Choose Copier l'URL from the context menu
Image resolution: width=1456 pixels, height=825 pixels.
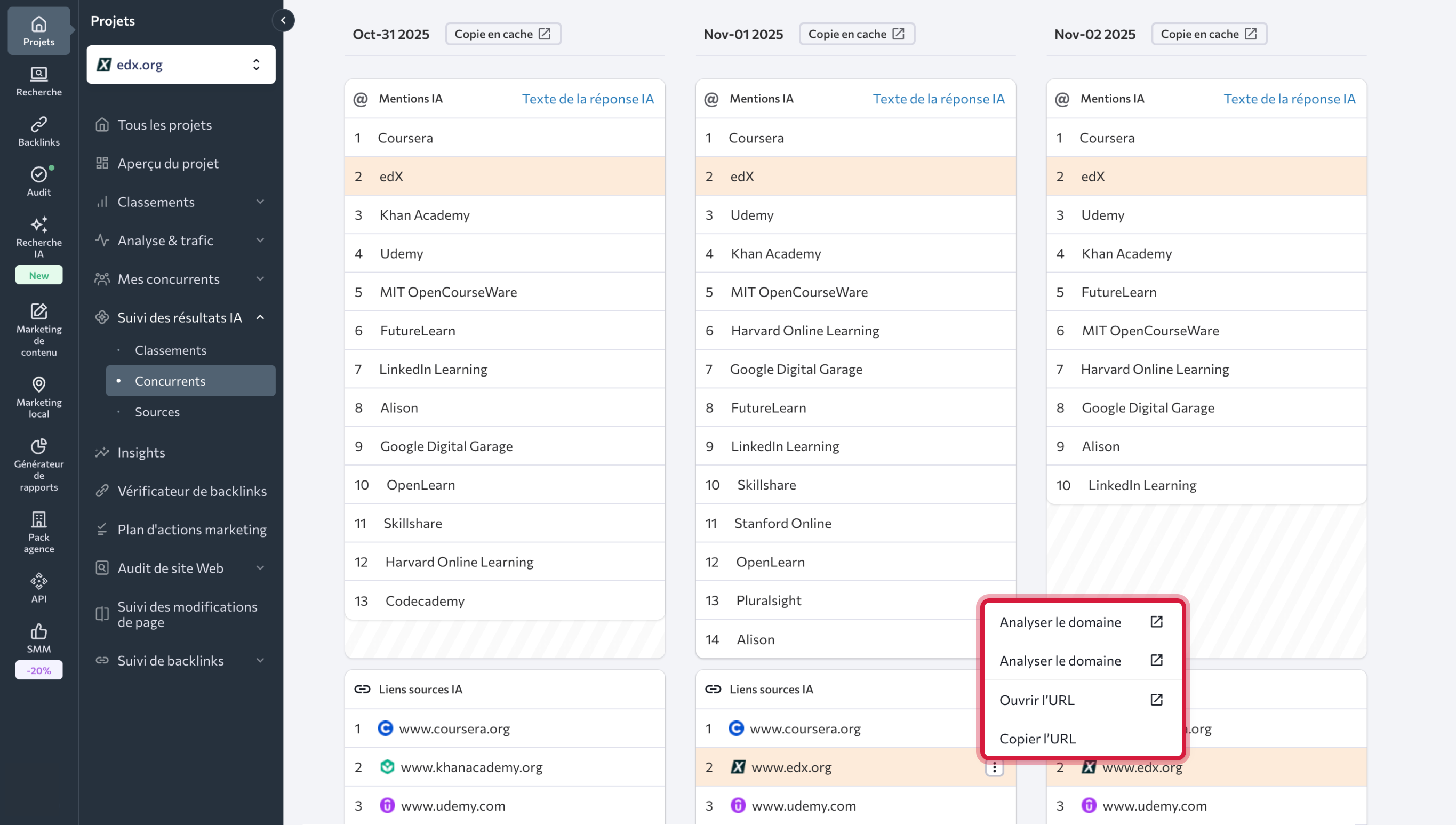click(1037, 738)
